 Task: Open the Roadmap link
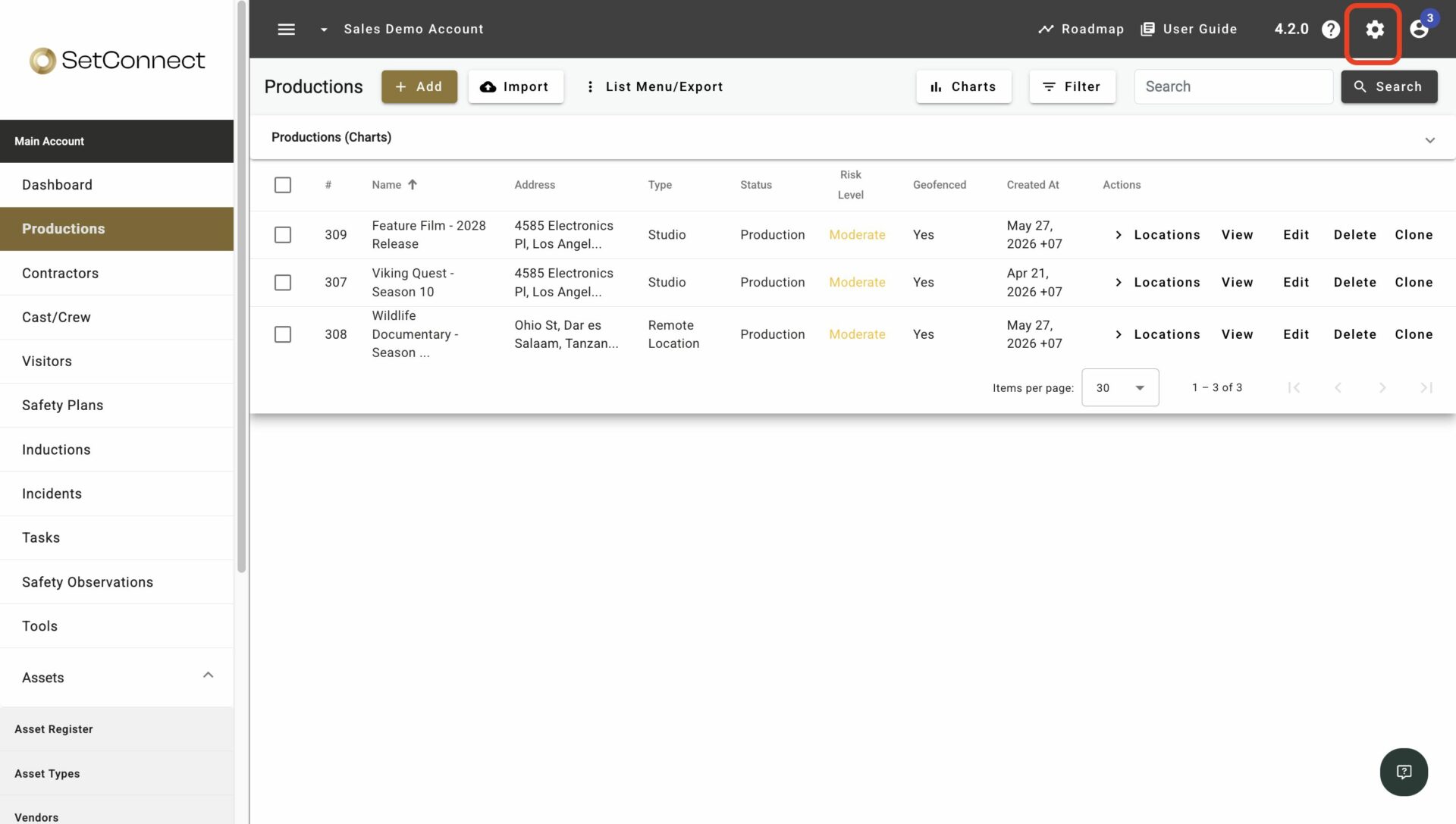tap(1081, 29)
